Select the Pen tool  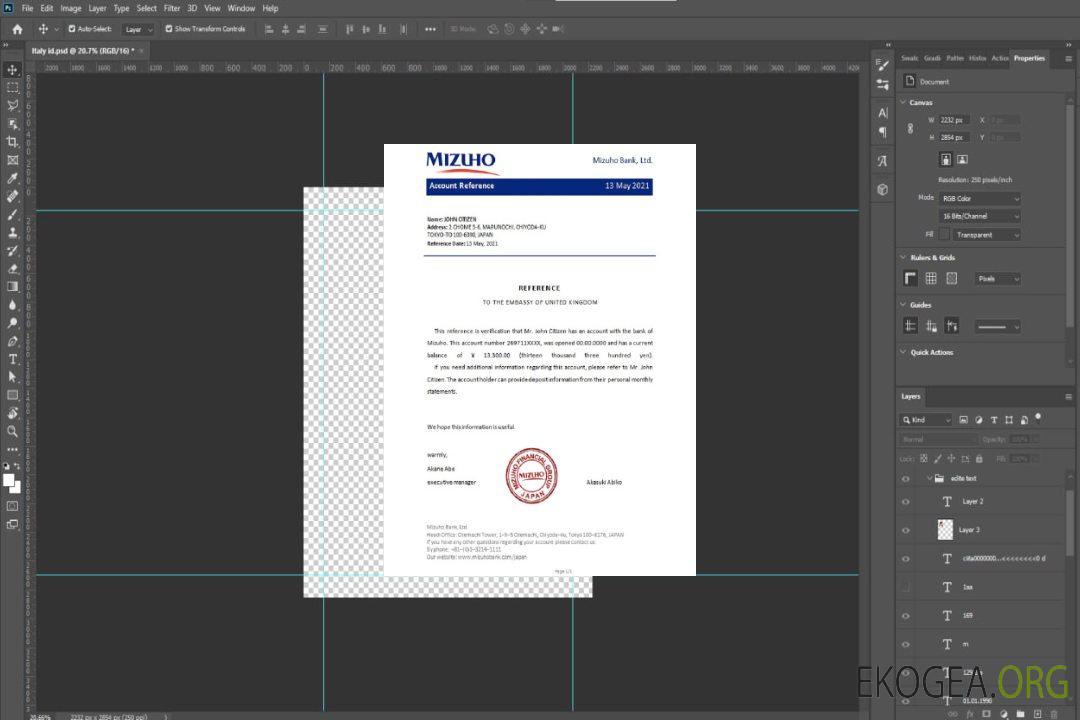click(12, 341)
